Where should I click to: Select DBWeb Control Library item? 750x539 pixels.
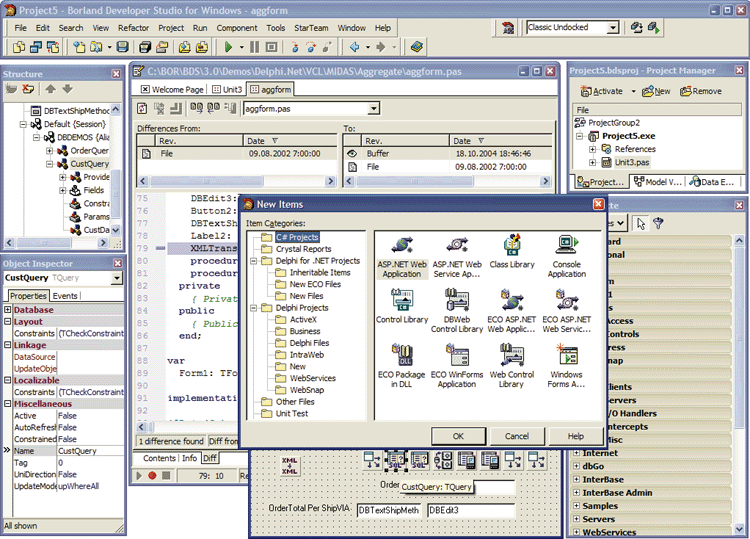[x=457, y=312]
